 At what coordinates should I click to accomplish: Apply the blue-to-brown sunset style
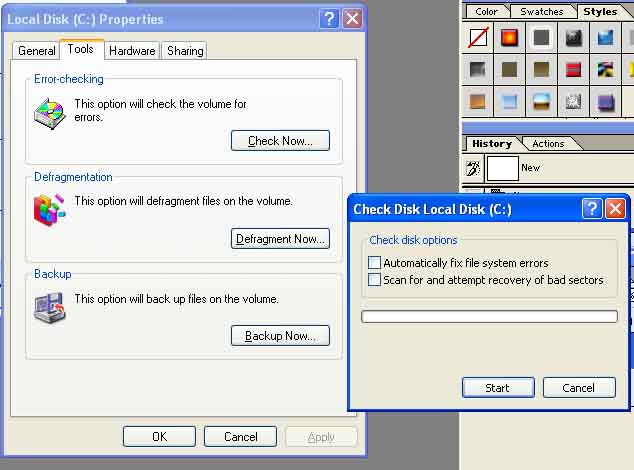point(541,101)
